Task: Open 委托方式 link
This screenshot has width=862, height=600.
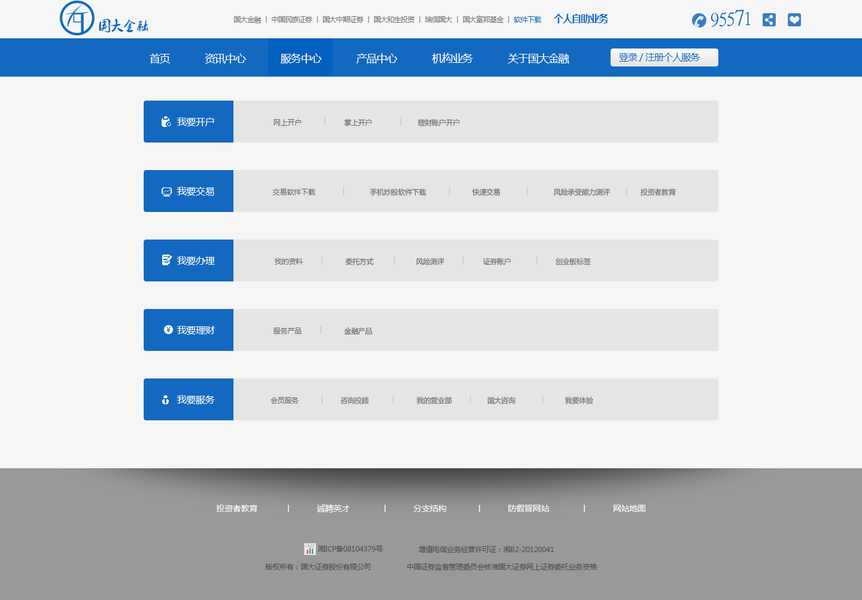Action: (359, 261)
